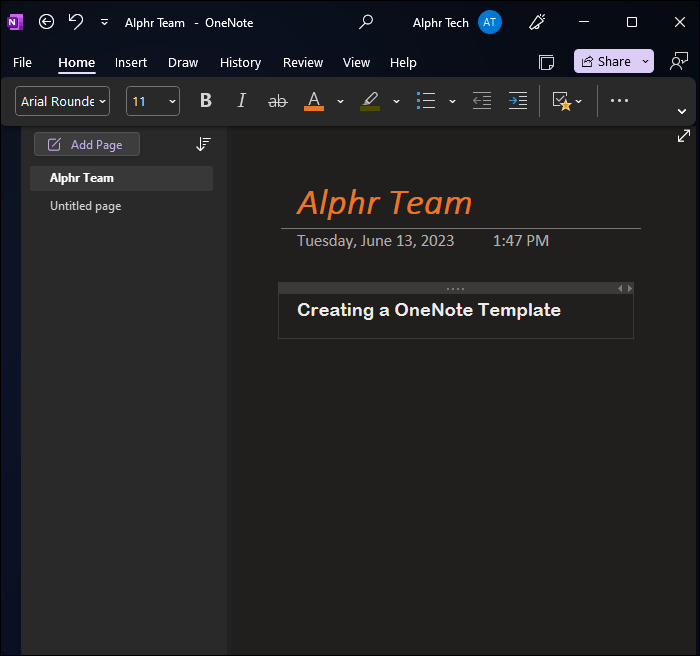
Task: Open the search magnifier icon
Action: tap(366, 22)
